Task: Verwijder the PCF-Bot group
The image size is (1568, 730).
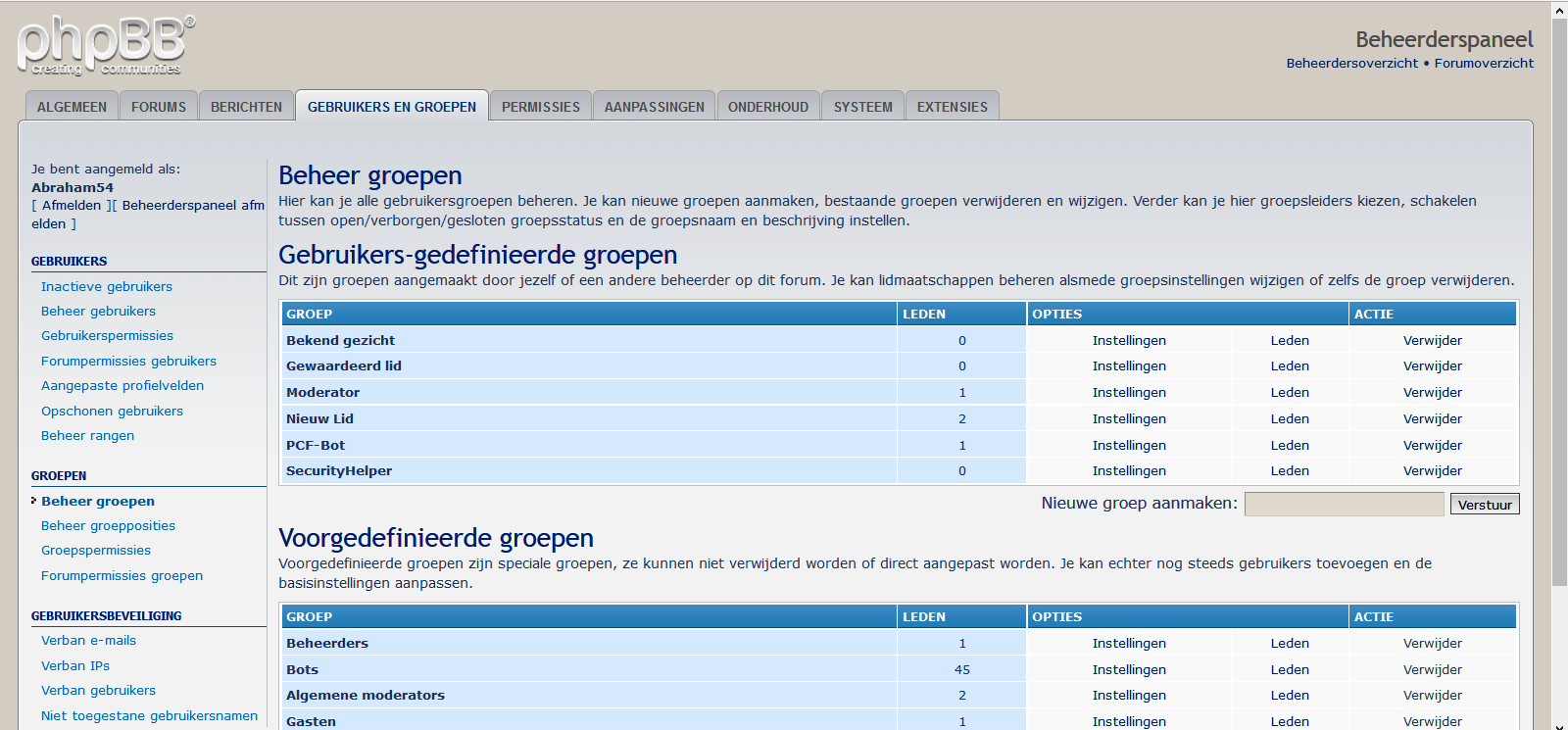Action: [x=1432, y=445]
